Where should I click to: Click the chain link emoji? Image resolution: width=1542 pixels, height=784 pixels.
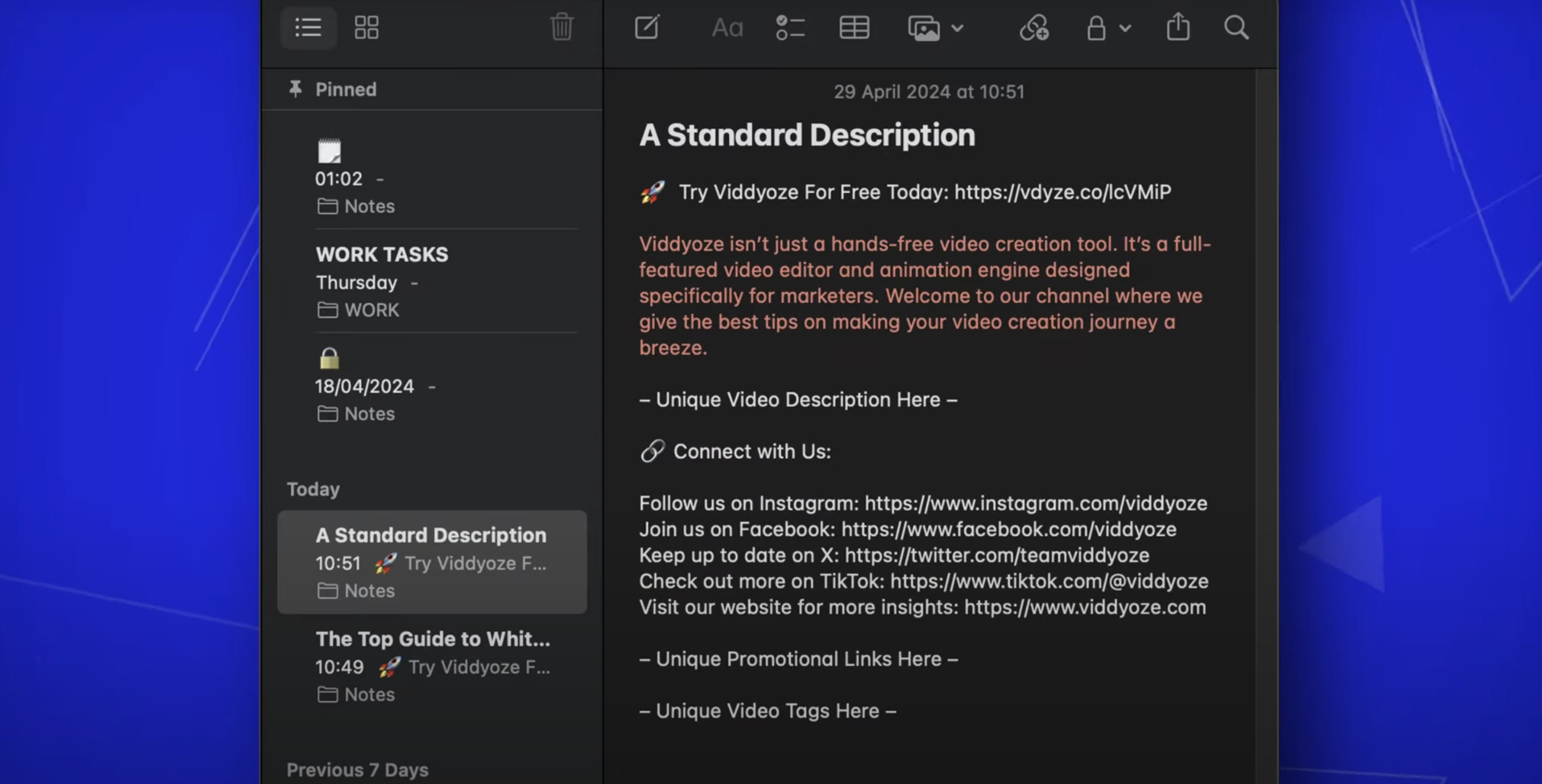(x=653, y=451)
